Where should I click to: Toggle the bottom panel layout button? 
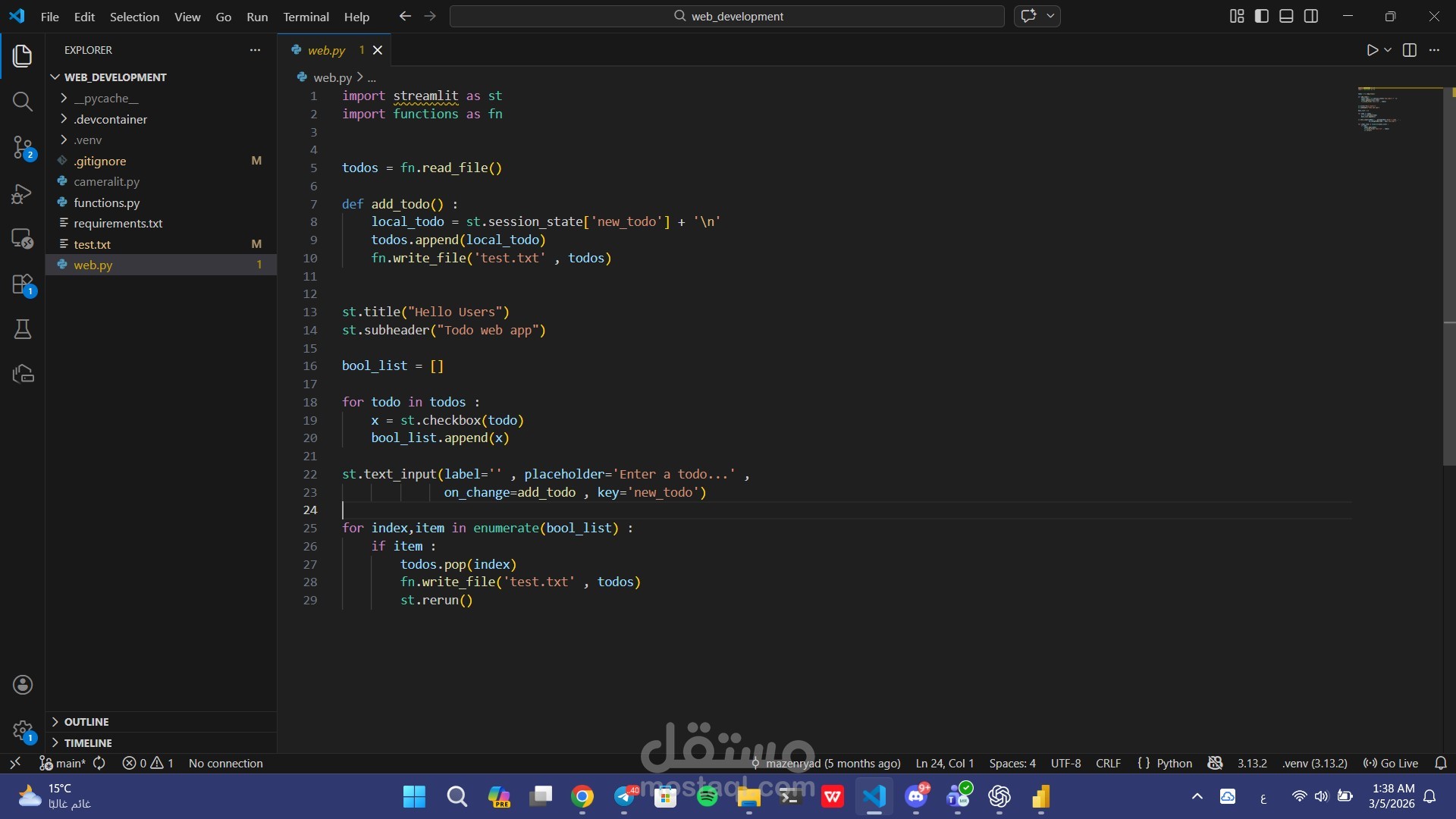(x=1286, y=16)
